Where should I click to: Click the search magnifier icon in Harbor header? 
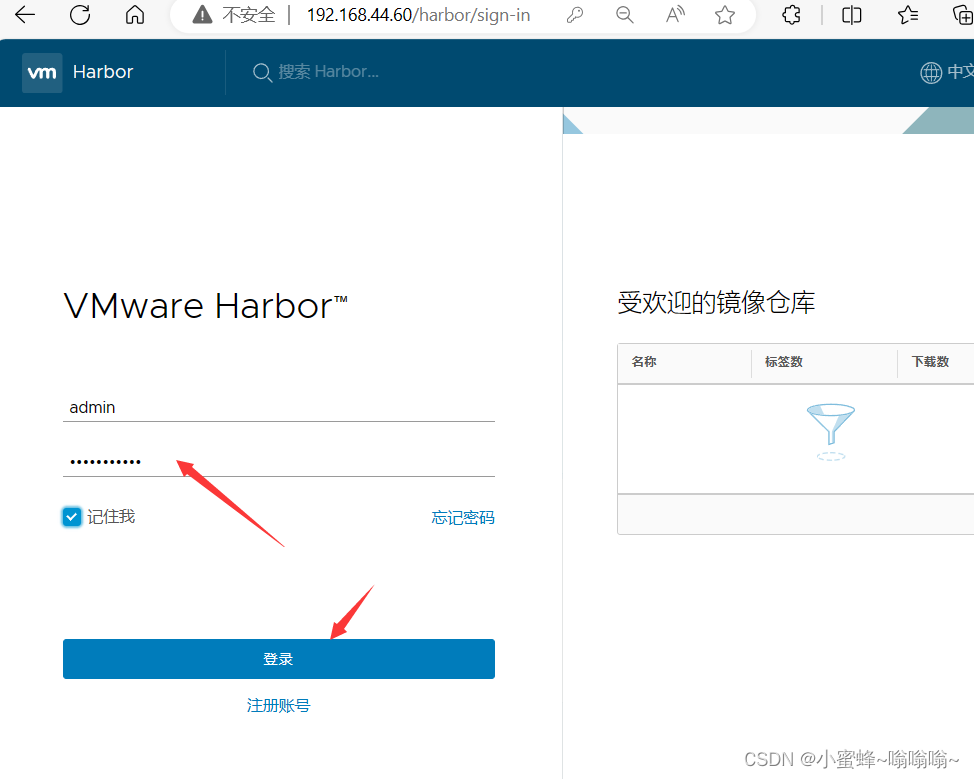pyautogui.click(x=262, y=73)
